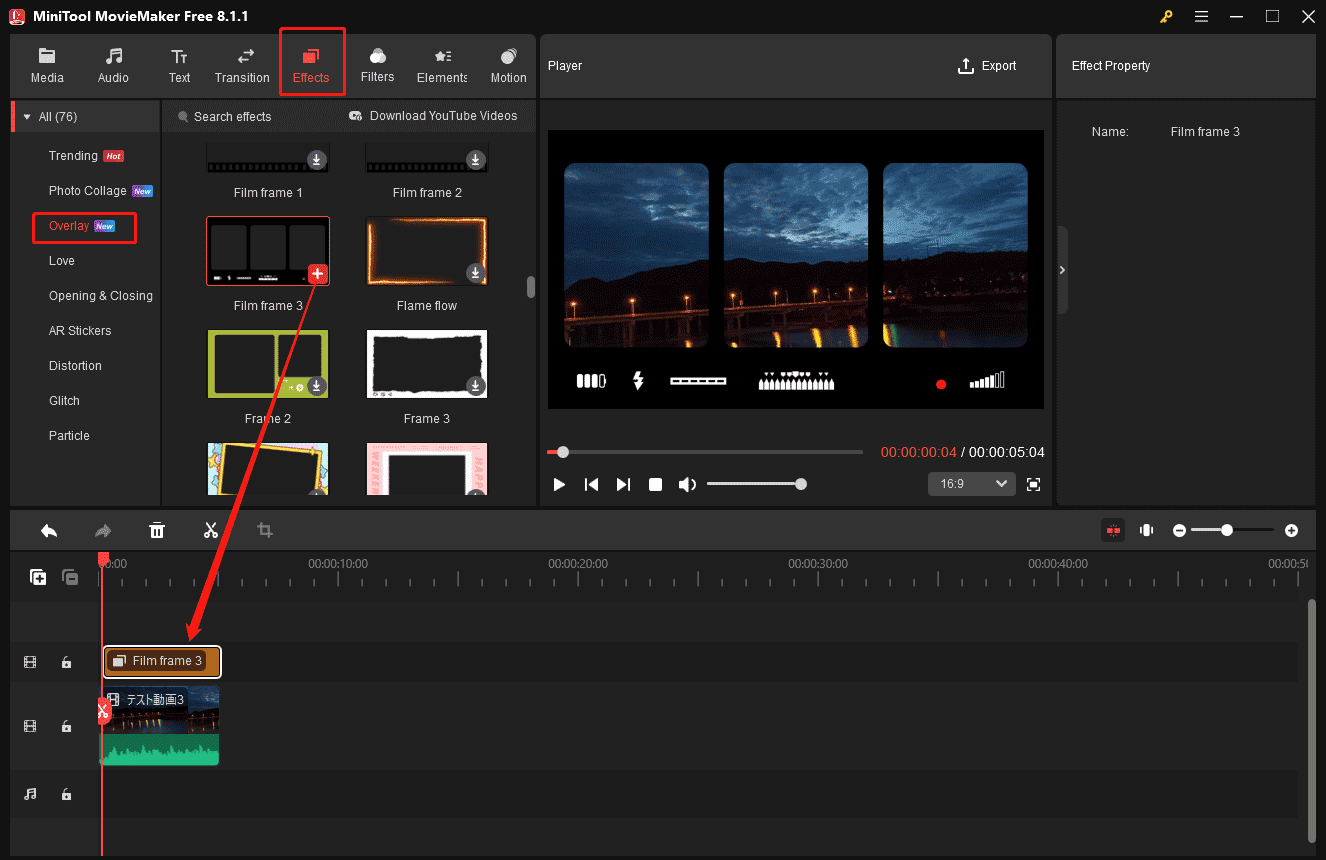Click the vertical marker icon beside snapping
This screenshot has height=860, width=1326.
pyautogui.click(x=1147, y=530)
